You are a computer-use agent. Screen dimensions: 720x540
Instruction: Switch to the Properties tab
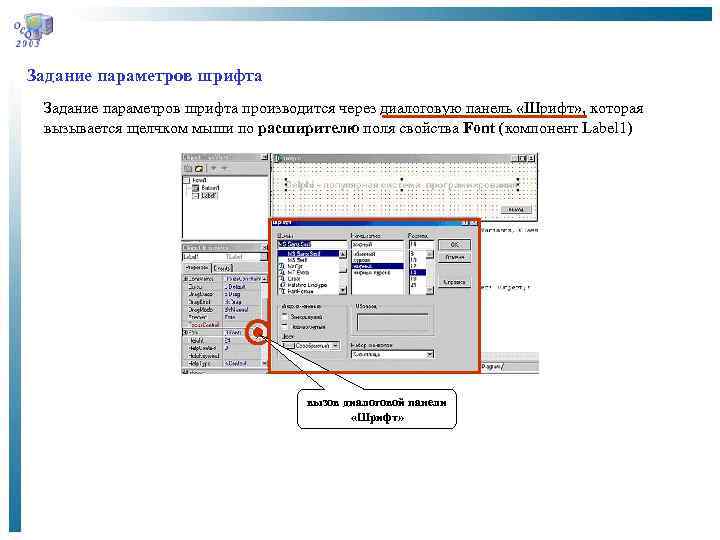[197, 268]
